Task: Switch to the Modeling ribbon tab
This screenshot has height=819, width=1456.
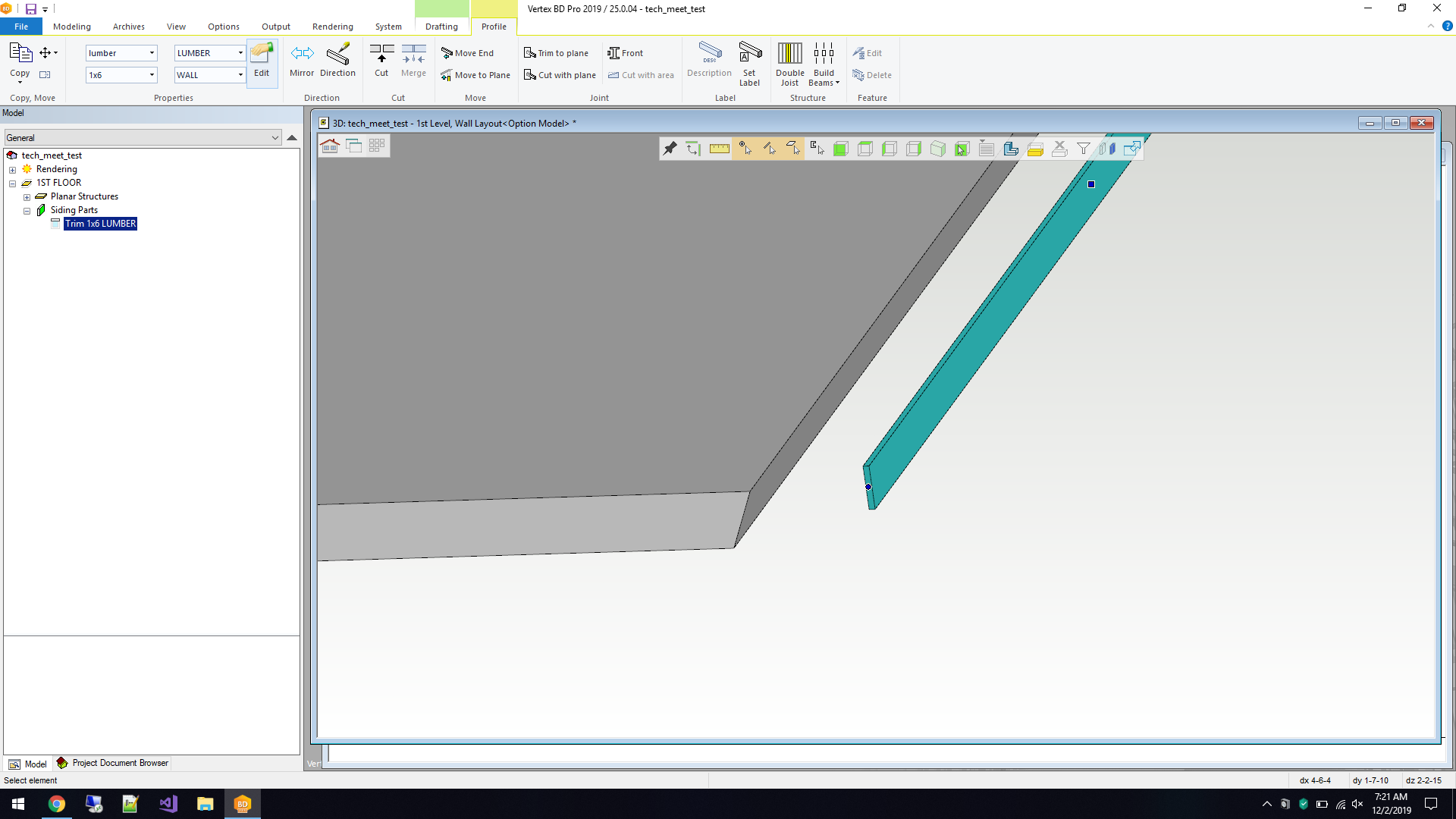Action: click(71, 27)
